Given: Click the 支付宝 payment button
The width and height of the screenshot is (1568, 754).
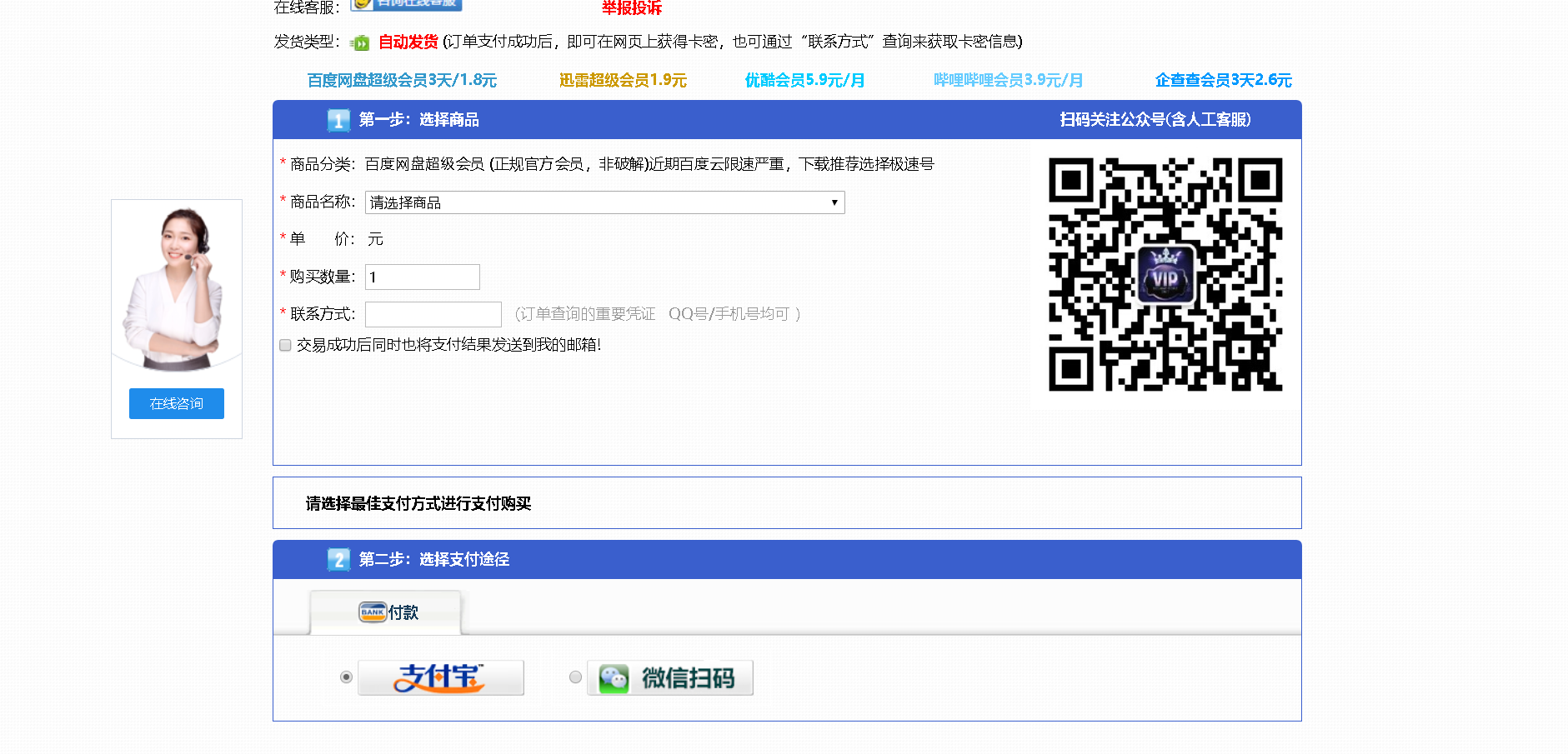Looking at the screenshot, I should (441, 677).
